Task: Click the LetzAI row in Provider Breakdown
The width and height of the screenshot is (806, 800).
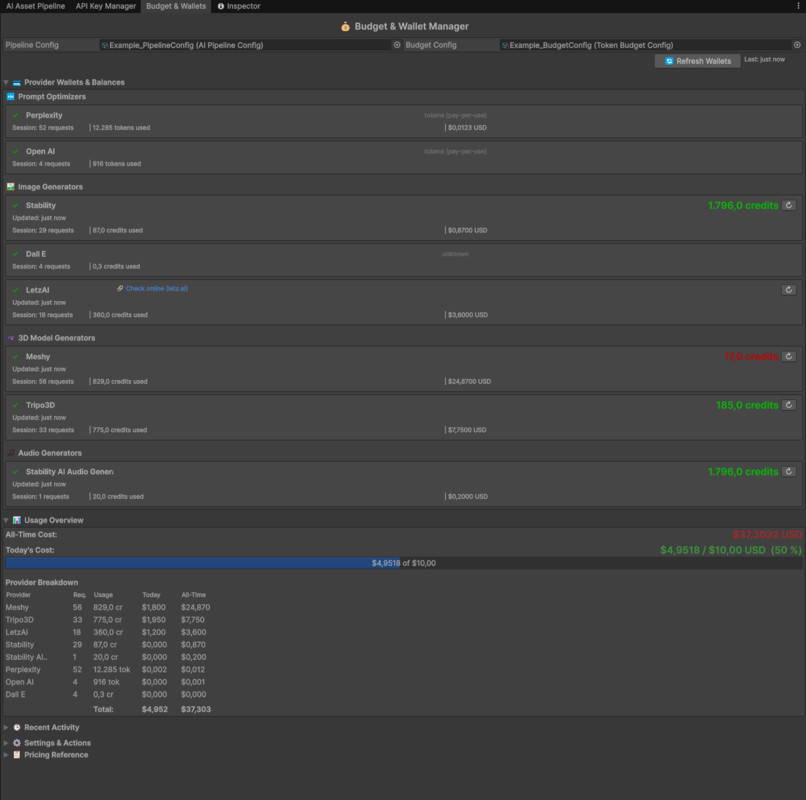Action: (108, 632)
